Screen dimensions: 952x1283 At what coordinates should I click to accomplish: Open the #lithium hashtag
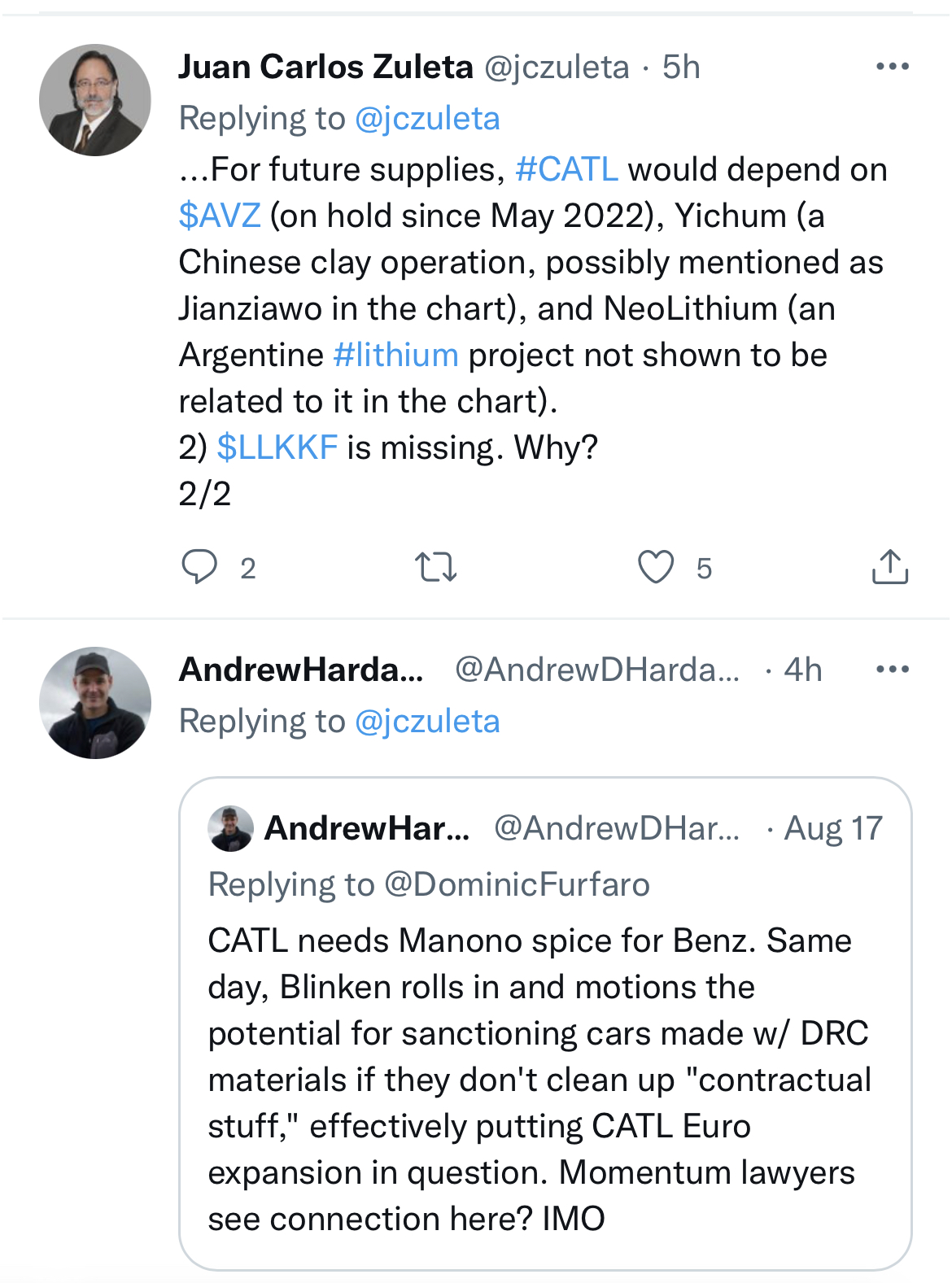(396, 355)
